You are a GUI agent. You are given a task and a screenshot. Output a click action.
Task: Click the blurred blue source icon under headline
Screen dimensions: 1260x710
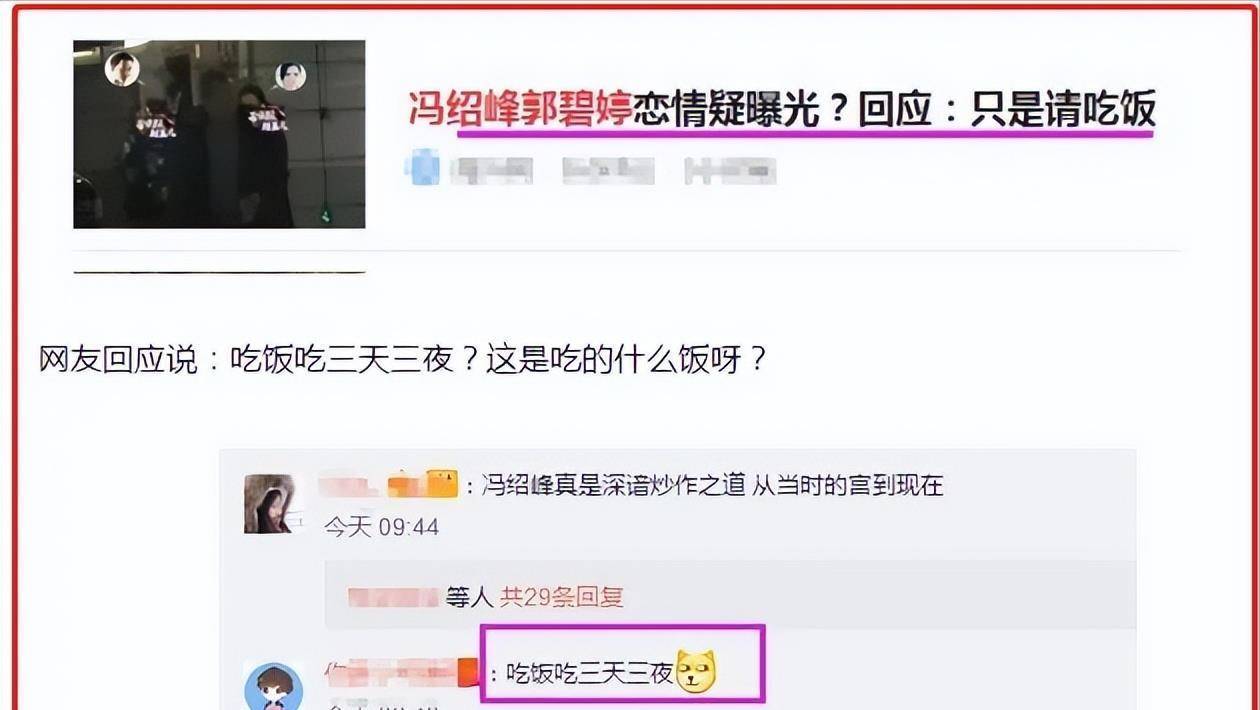[x=422, y=168]
